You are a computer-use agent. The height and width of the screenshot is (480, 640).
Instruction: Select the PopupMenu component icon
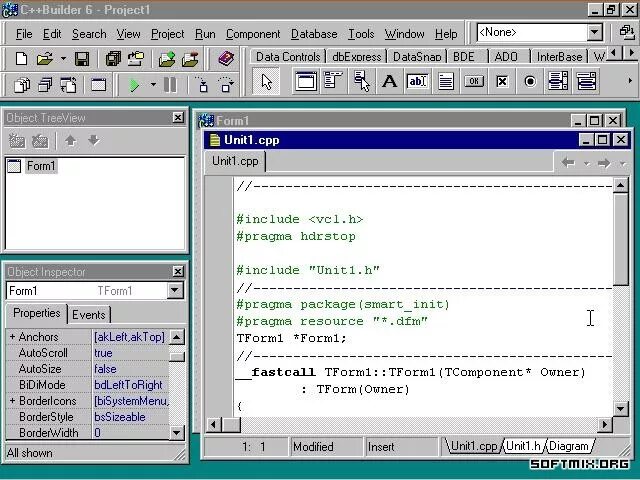(x=362, y=81)
